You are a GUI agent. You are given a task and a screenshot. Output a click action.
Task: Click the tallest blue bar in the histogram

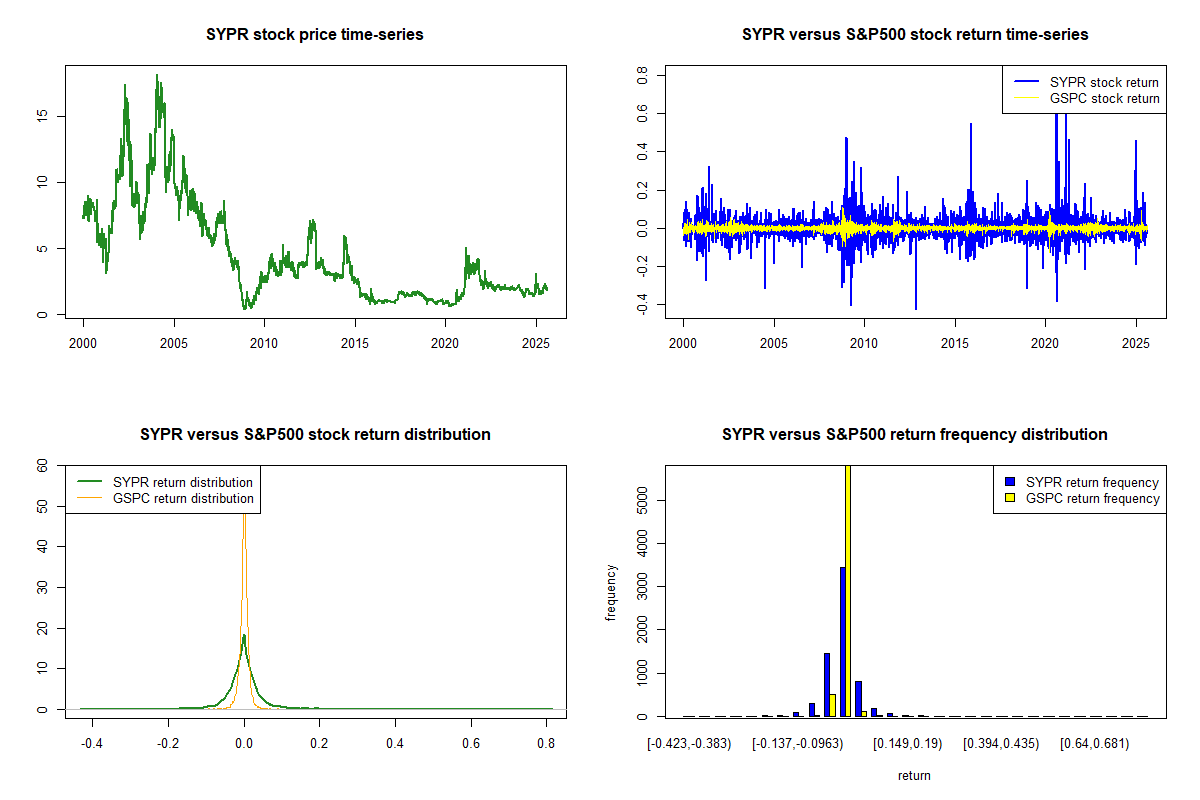click(x=842, y=641)
